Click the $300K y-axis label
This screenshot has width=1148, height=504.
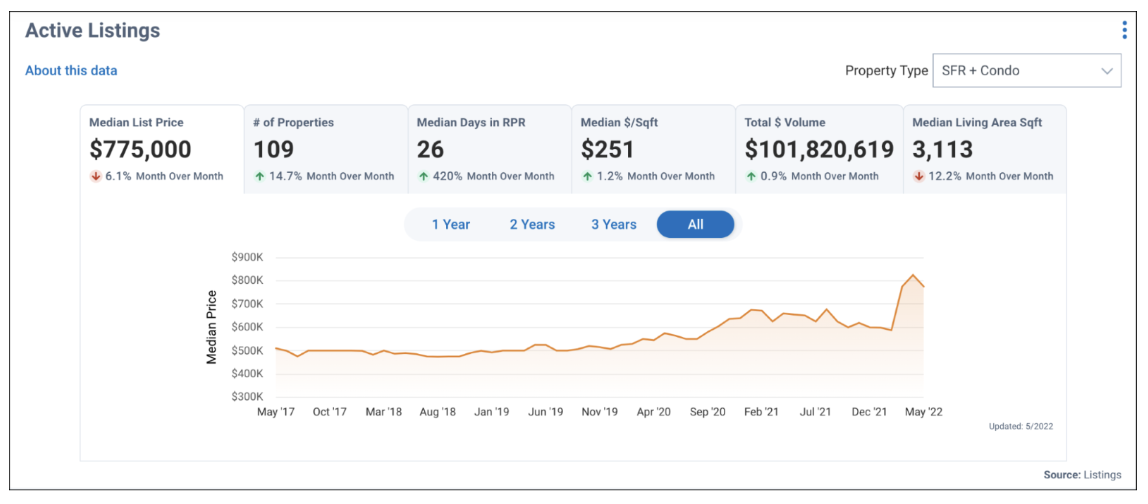point(247,396)
